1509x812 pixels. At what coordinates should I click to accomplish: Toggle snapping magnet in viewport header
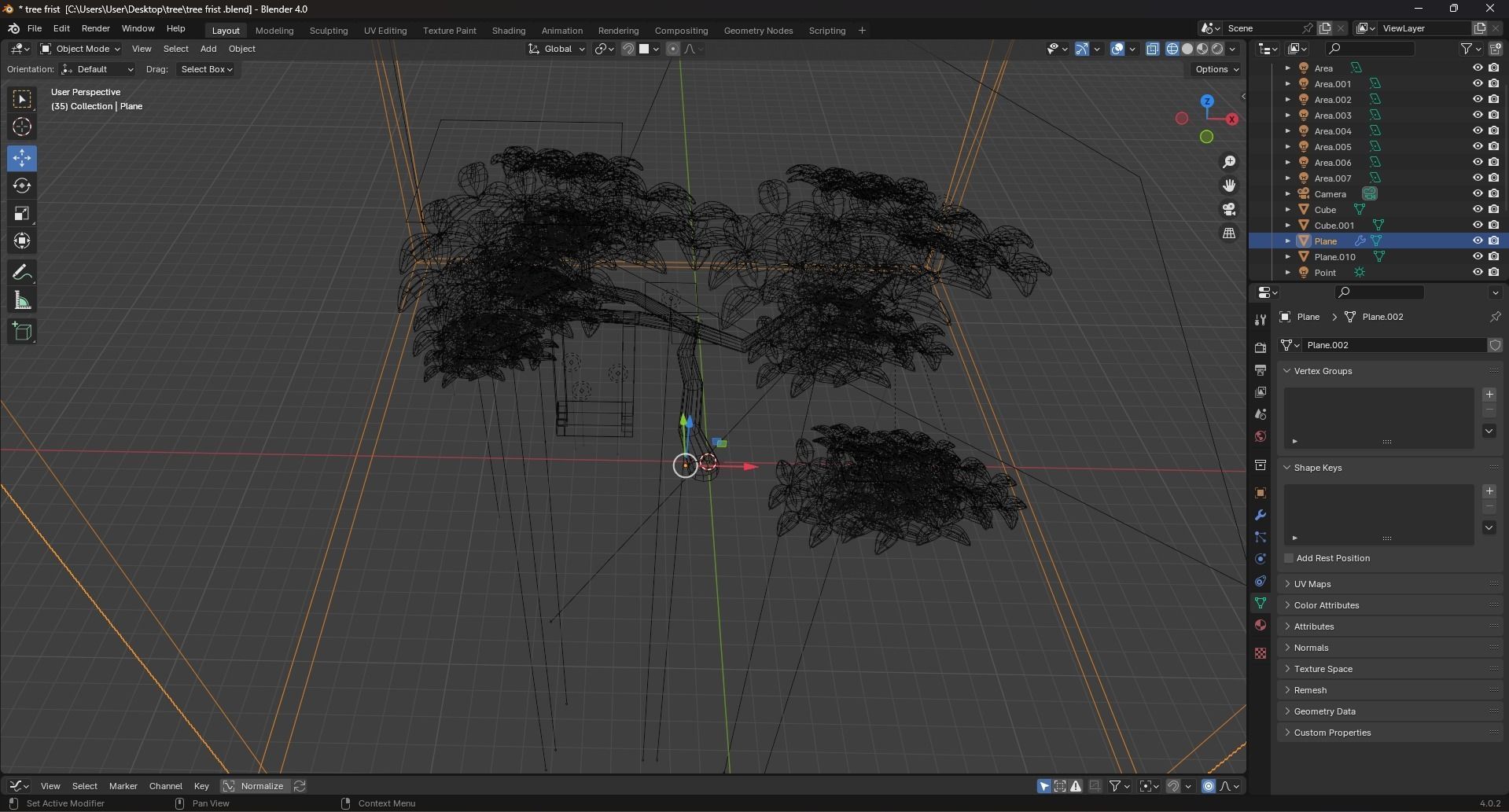[628, 49]
